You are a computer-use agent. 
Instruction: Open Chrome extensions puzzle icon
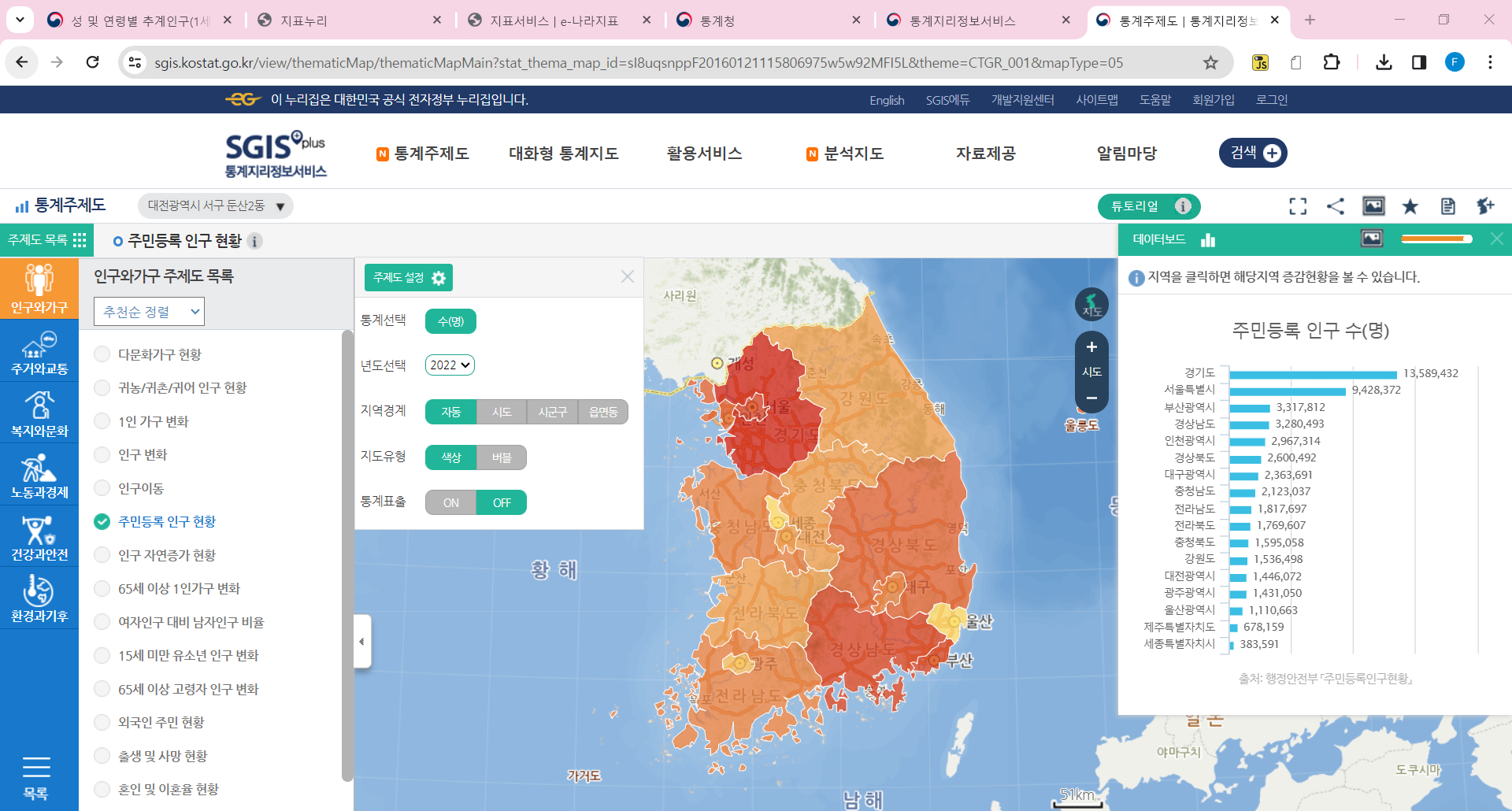pos(1332,62)
